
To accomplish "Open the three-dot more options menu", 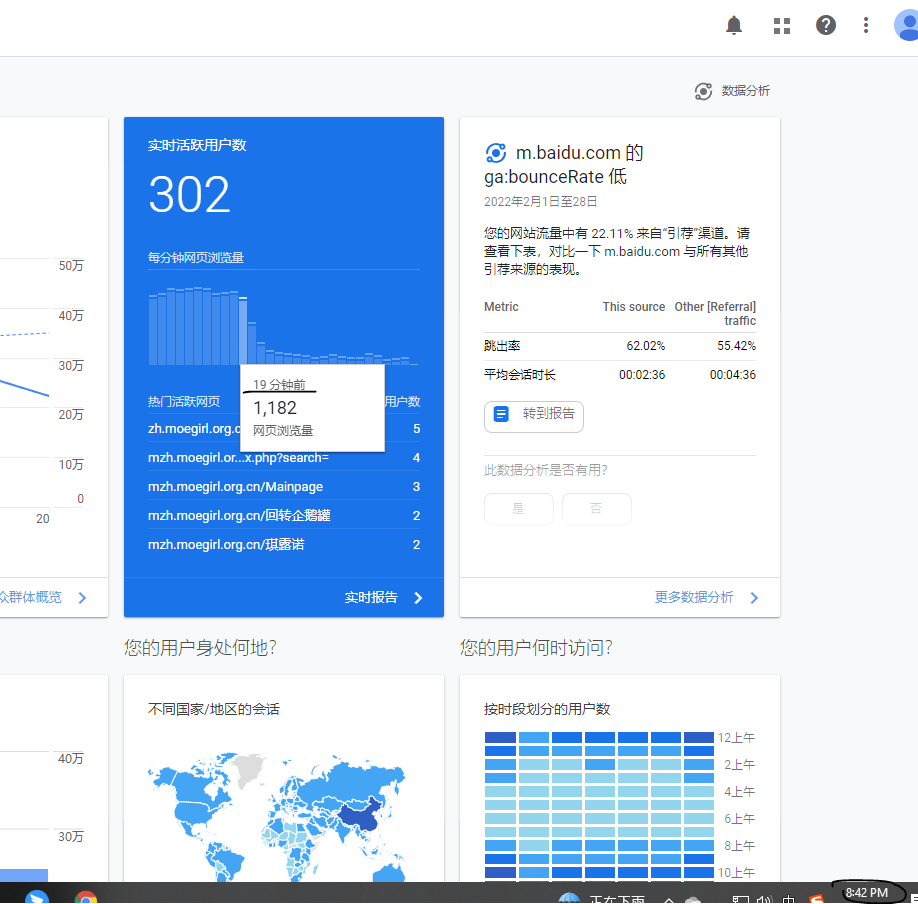I will [x=866, y=26].
